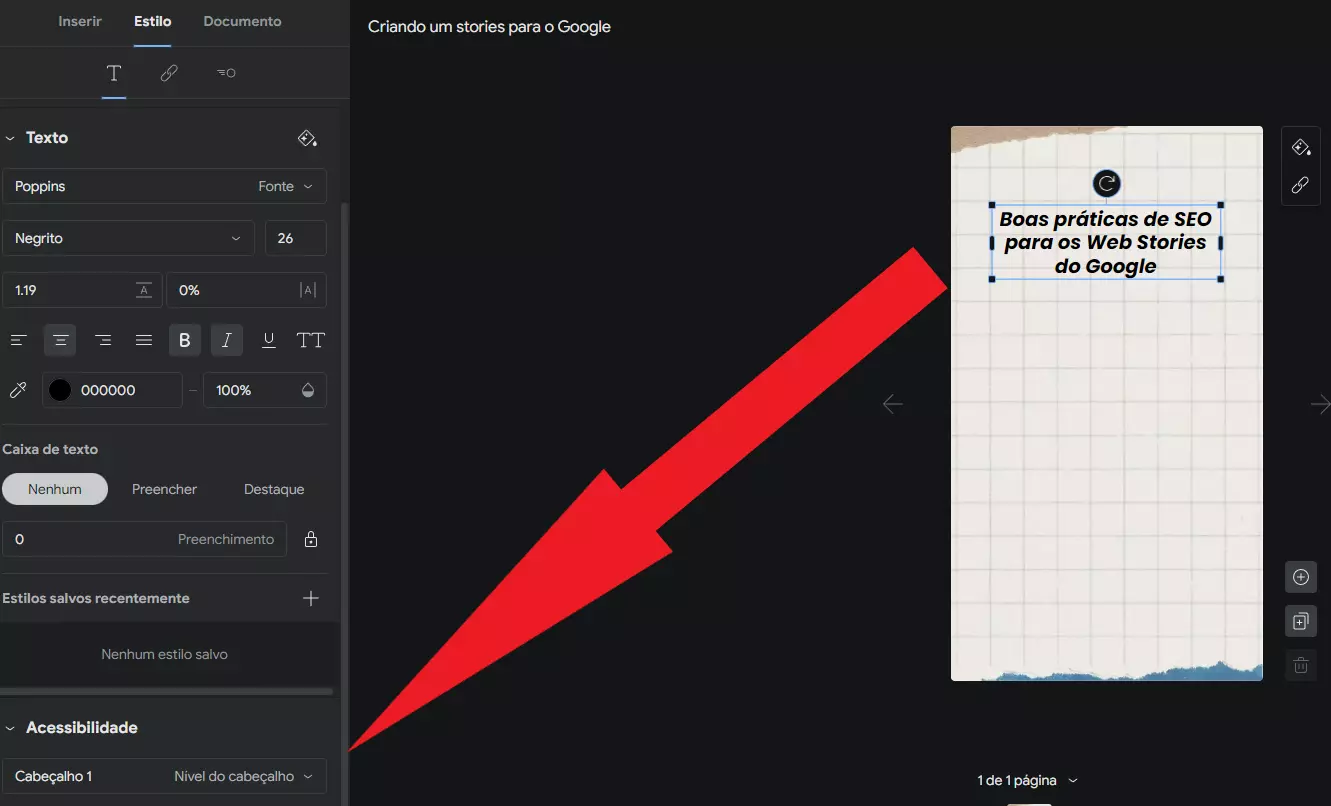
Task: Align text to the left
Action: pyautogui.click(x=18, y=340)
